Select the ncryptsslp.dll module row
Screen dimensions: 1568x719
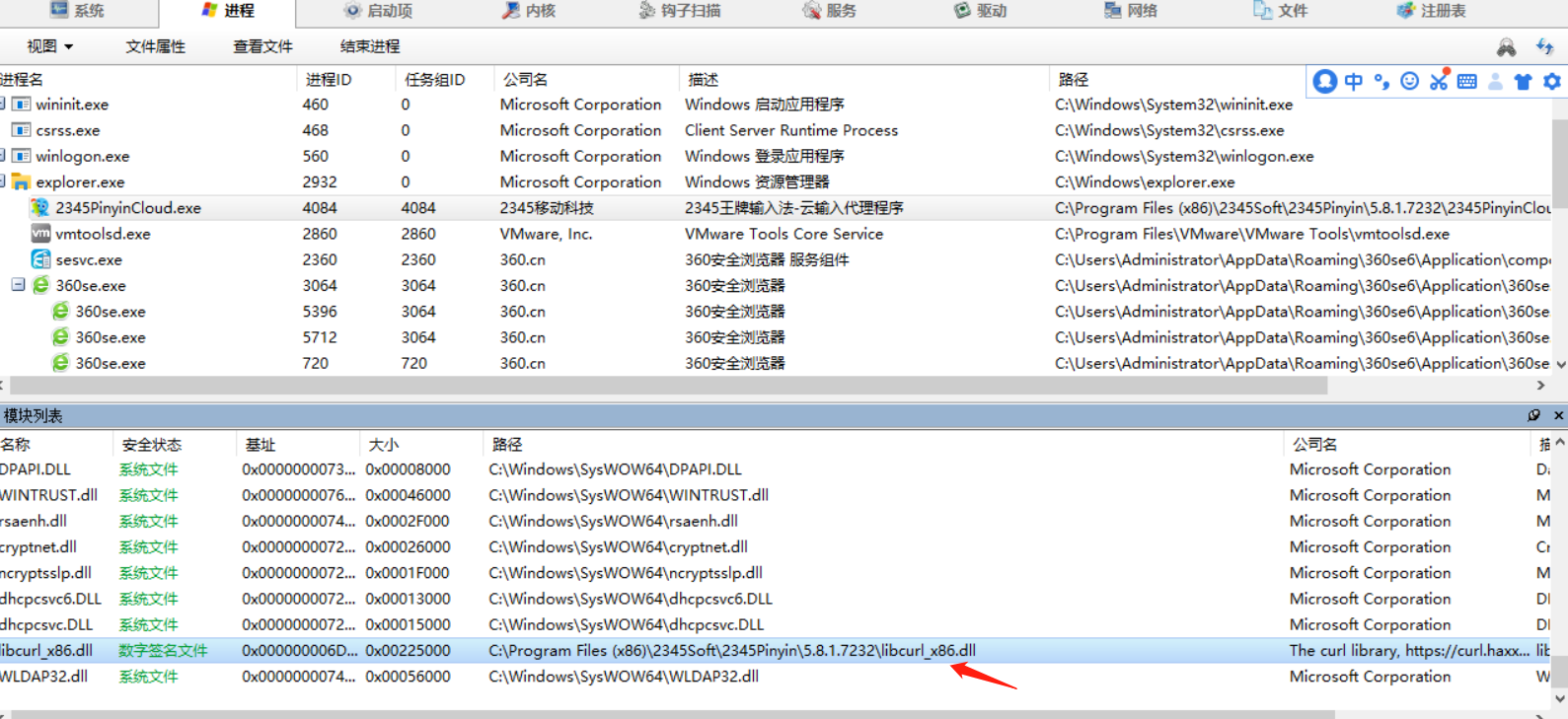775,572
